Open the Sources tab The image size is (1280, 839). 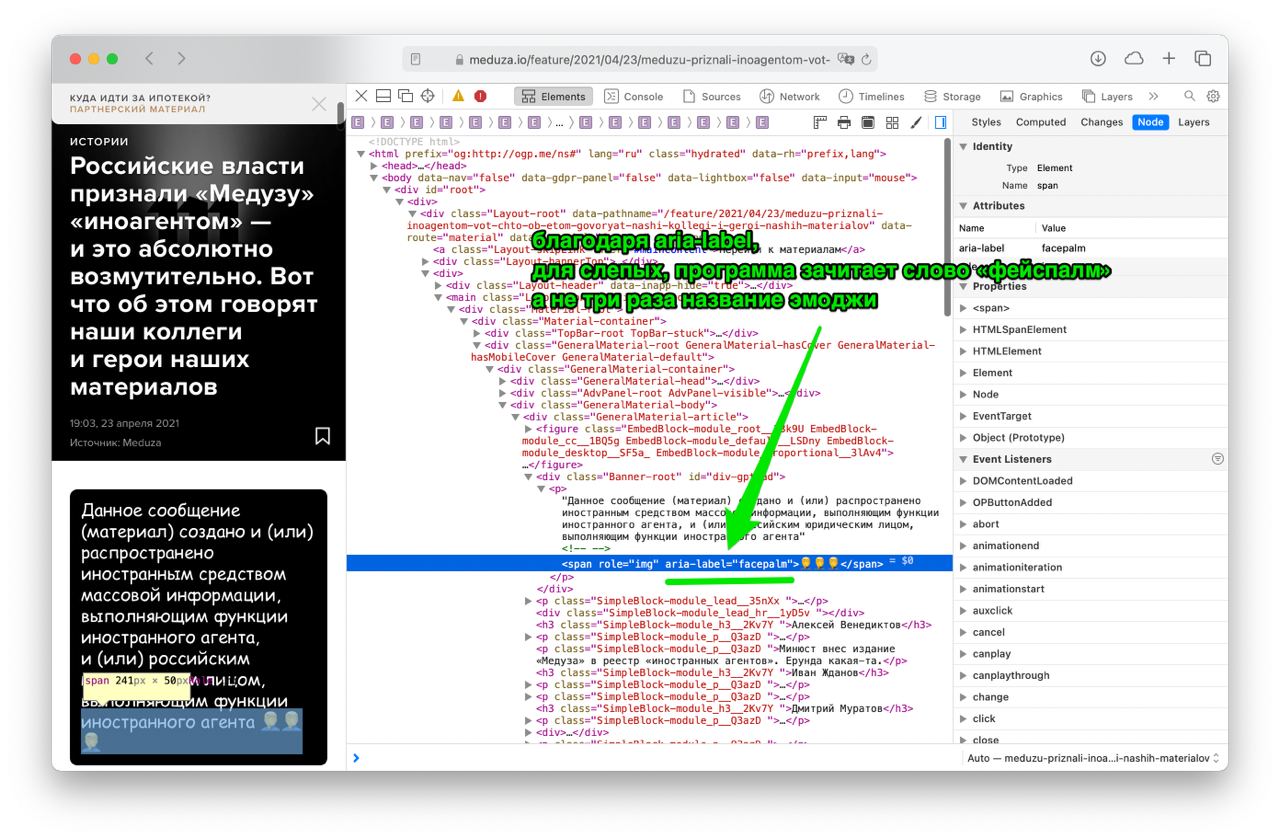tap(711, 97)
